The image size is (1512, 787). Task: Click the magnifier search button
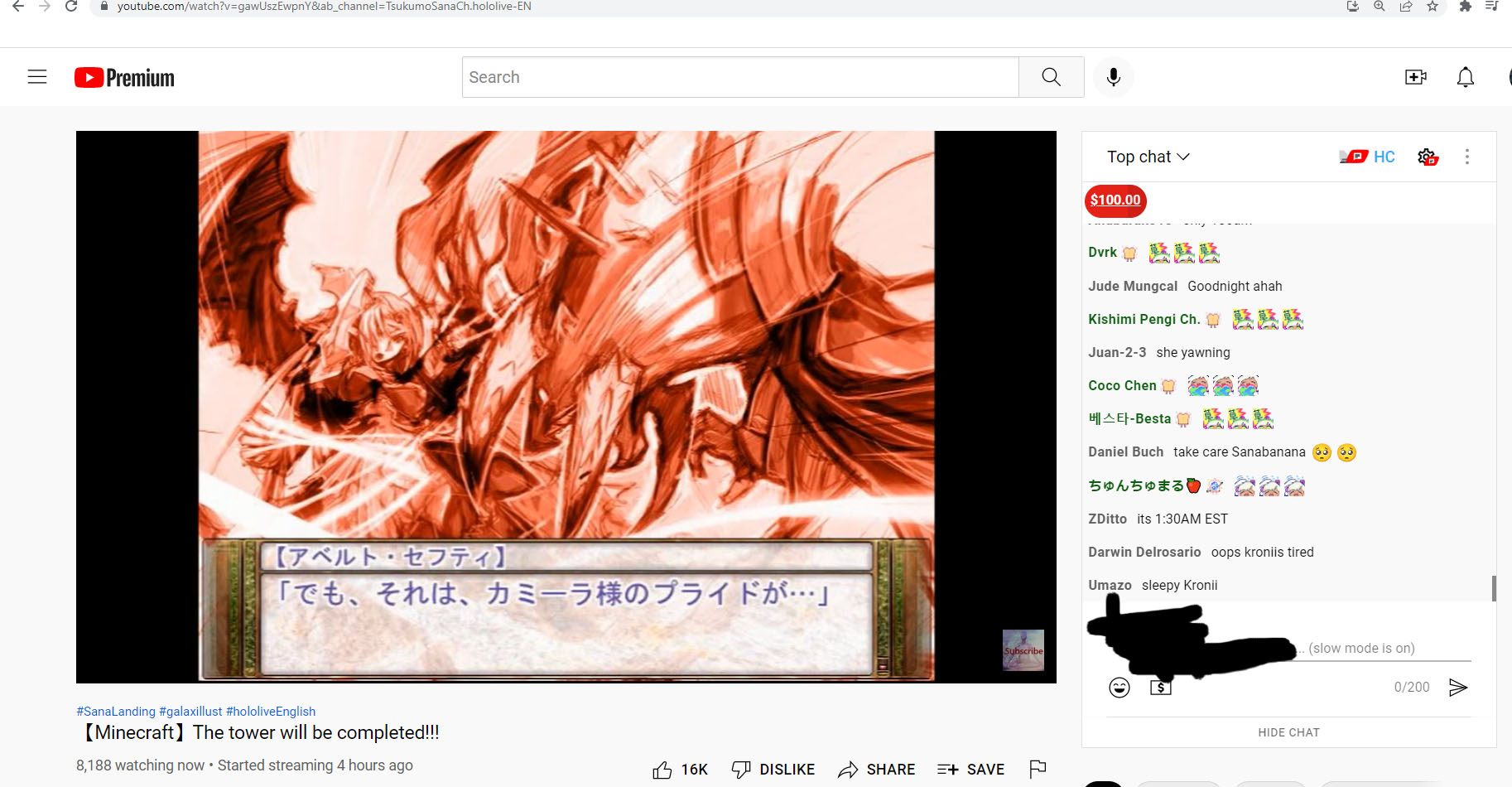point(1051,77)
